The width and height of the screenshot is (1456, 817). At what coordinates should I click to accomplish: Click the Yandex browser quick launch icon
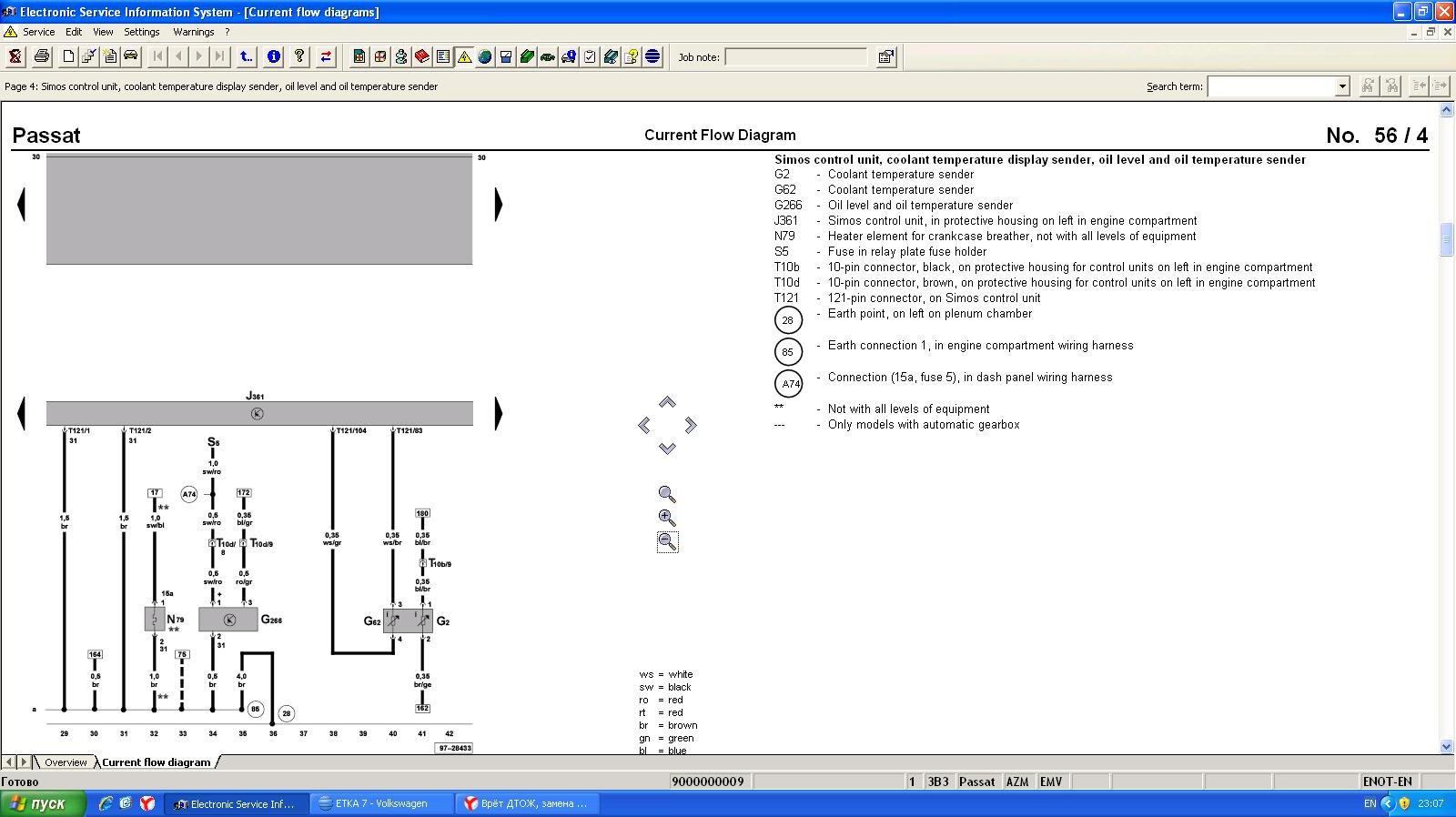[x=147, y=803]
